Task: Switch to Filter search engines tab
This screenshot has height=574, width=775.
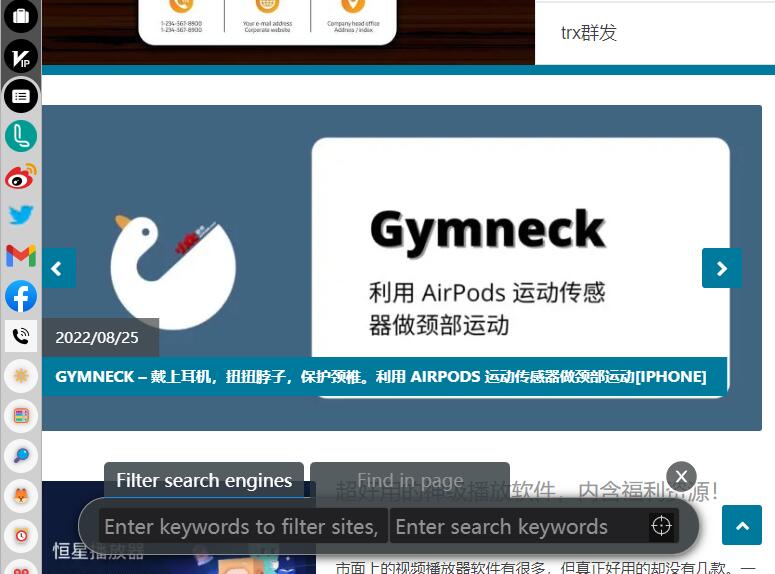Action: (x=204, y=480)
